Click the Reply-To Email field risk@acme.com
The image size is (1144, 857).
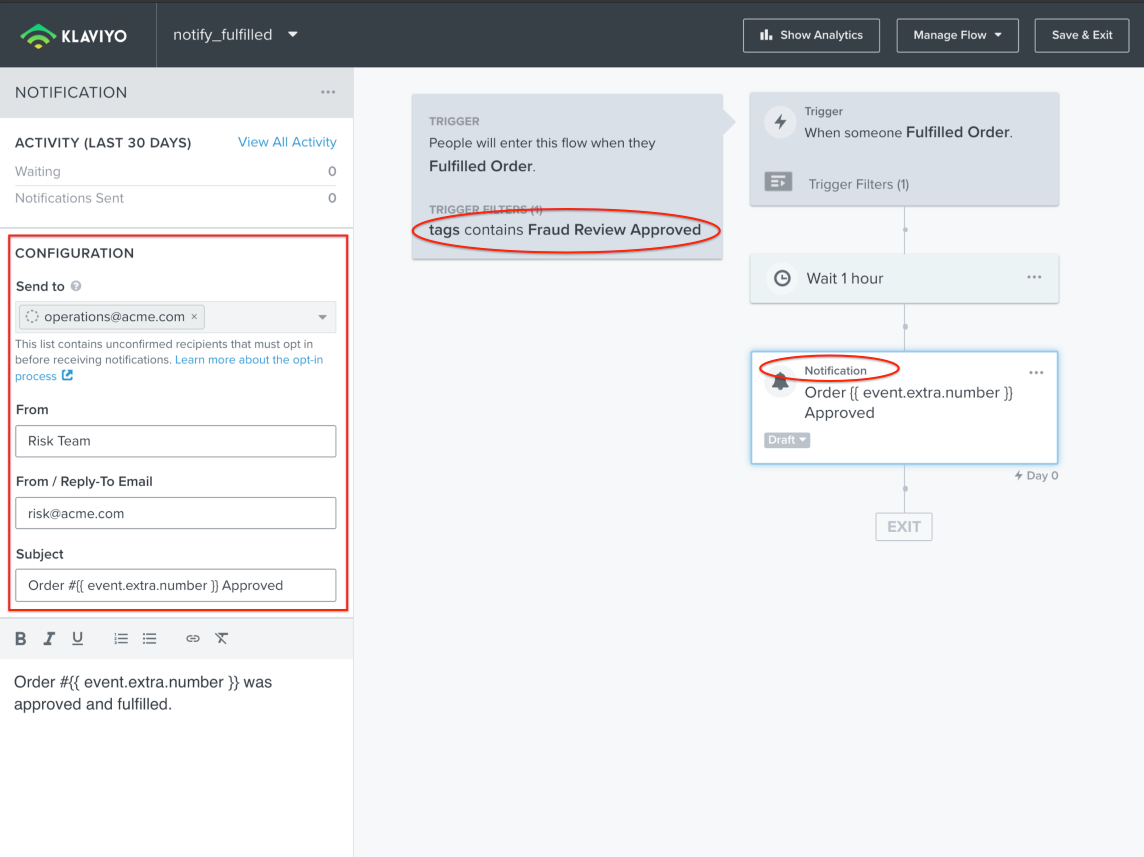coord(176,513)
